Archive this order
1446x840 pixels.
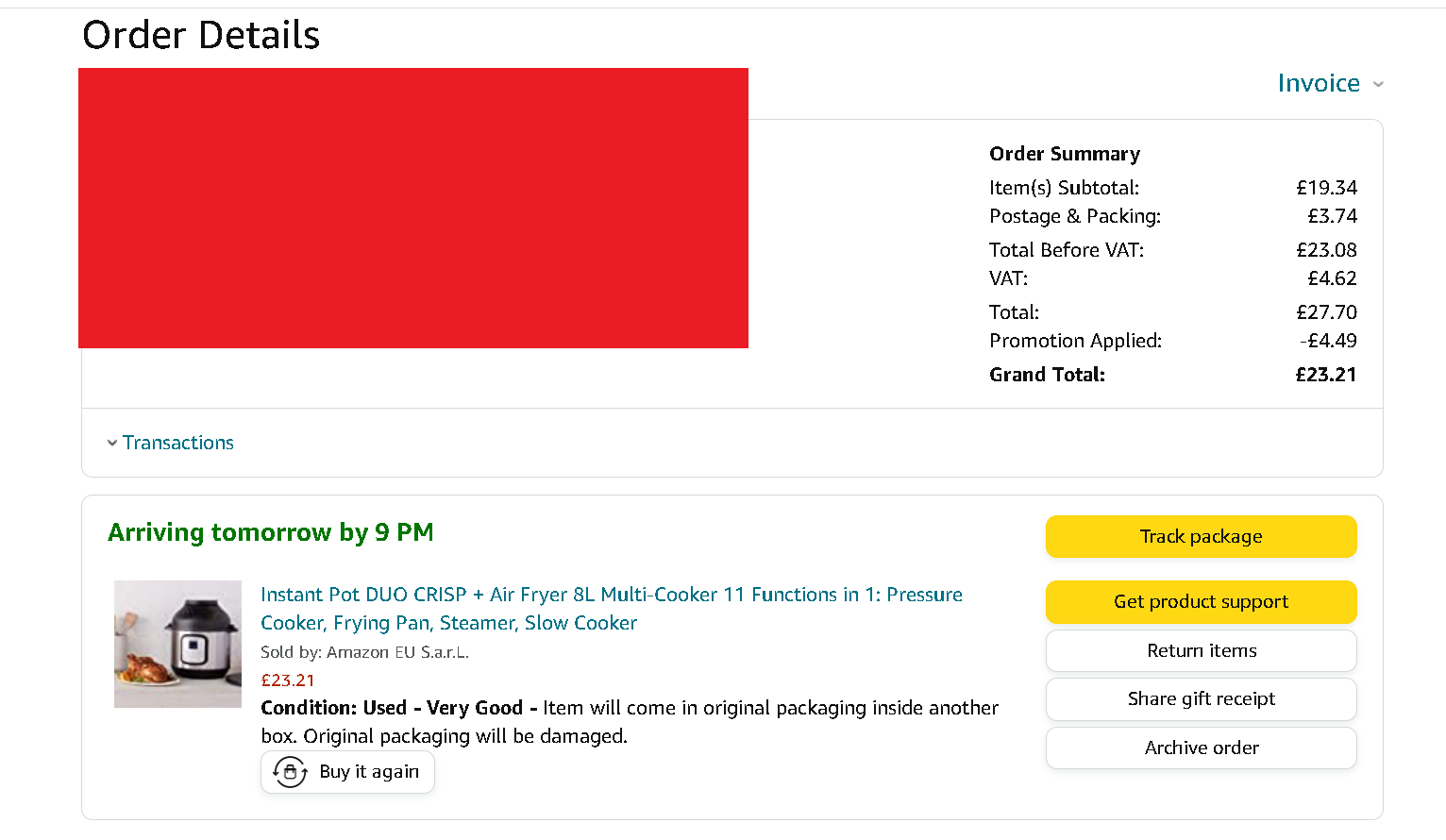point(1201,748)
